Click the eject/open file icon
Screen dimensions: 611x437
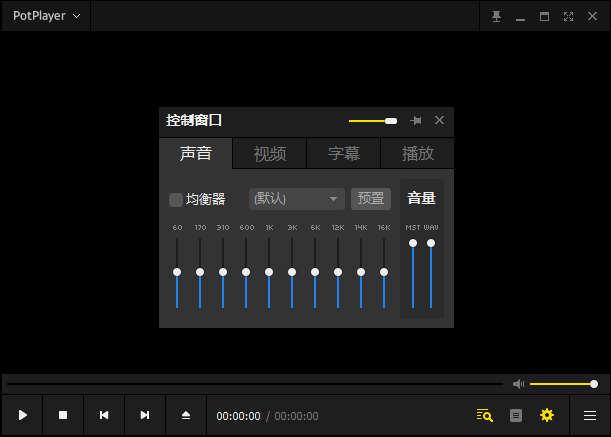point(186,415)
